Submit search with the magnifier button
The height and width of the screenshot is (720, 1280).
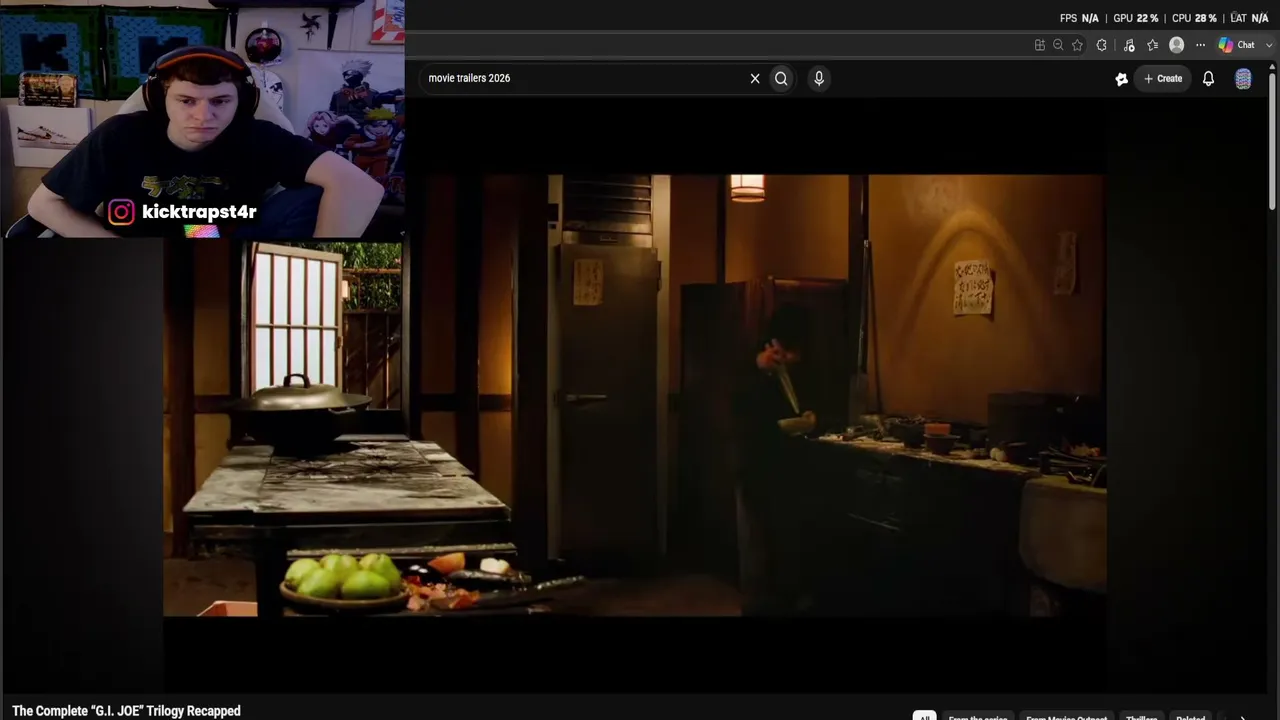[x=781, y=78]
